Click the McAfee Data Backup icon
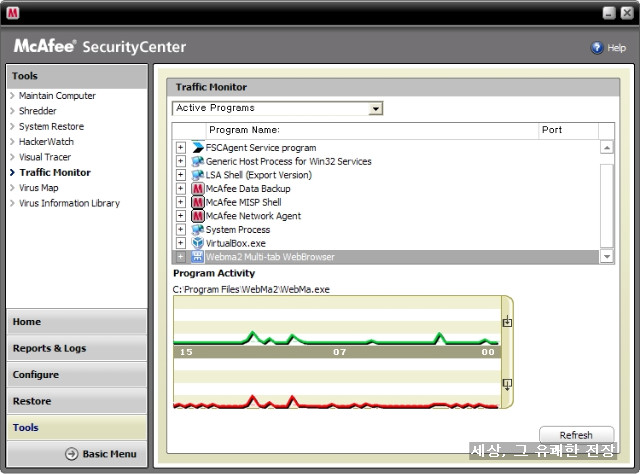The height and width of the screenshot is (474, 640). 198,189
